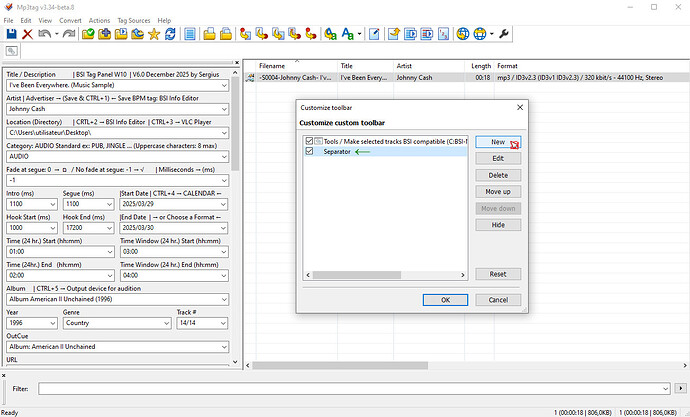Click the Reset button

click(498, 274)
